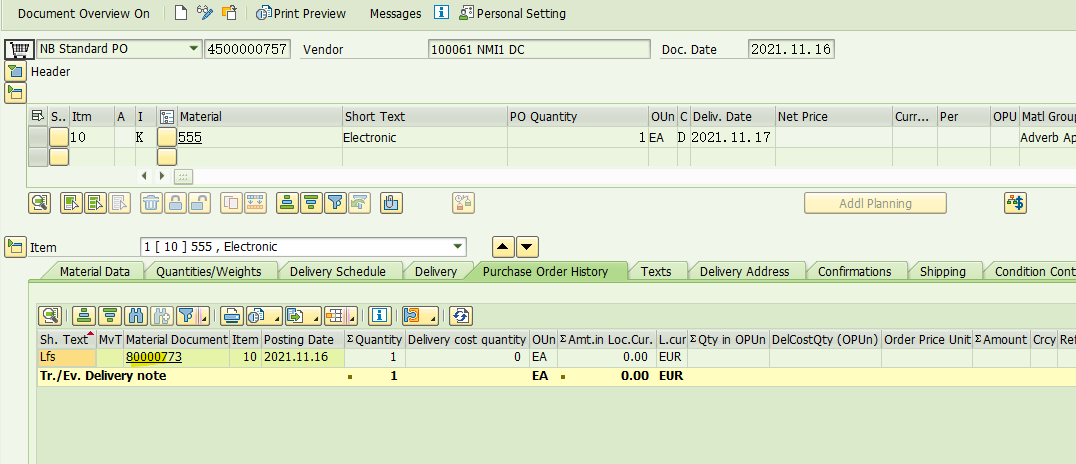Click the Refresh icon in PO history toolbar
This screenshot has width=1076, height=464.
tap(461, 316)
